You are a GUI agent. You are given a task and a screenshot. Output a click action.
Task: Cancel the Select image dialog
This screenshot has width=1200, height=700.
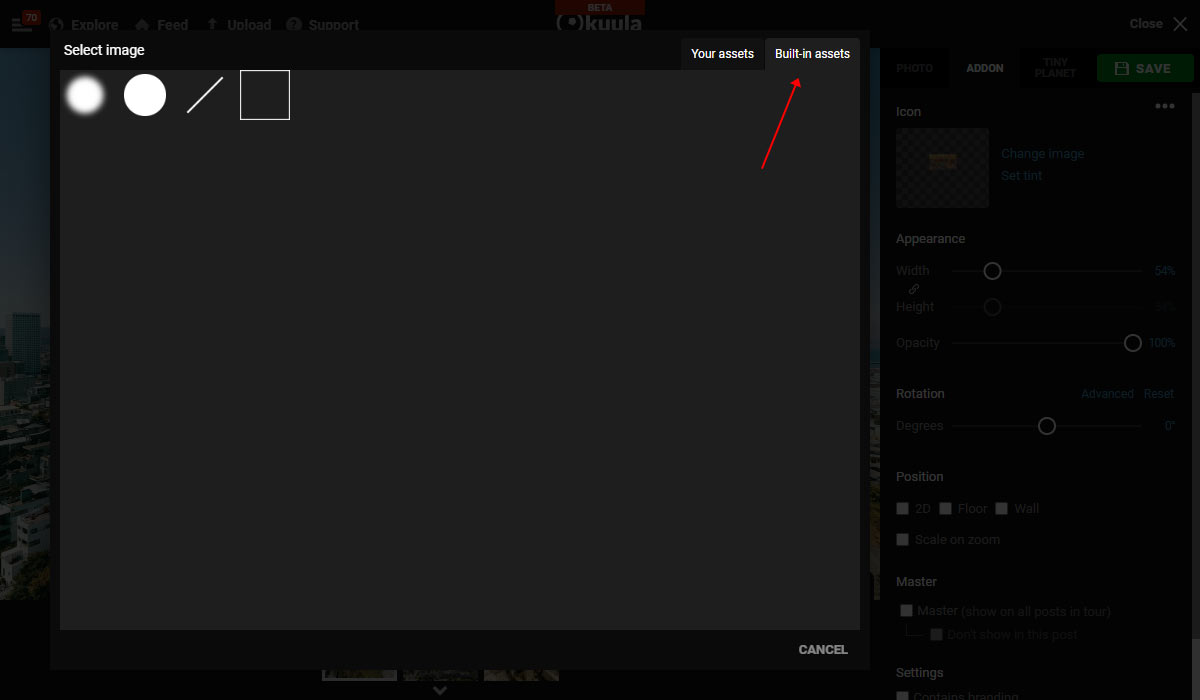(823, 650)
